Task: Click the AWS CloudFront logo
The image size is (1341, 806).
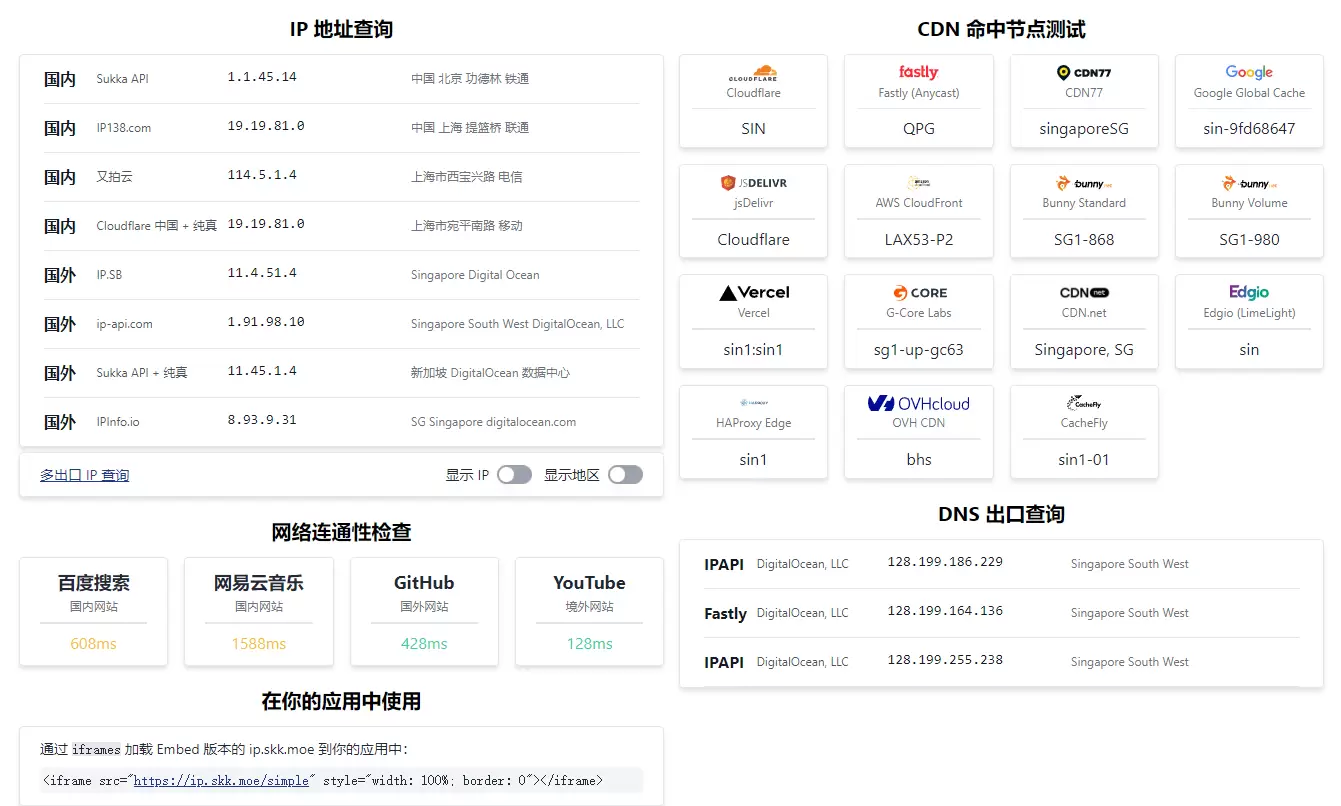Action: (x=918, y=183)
